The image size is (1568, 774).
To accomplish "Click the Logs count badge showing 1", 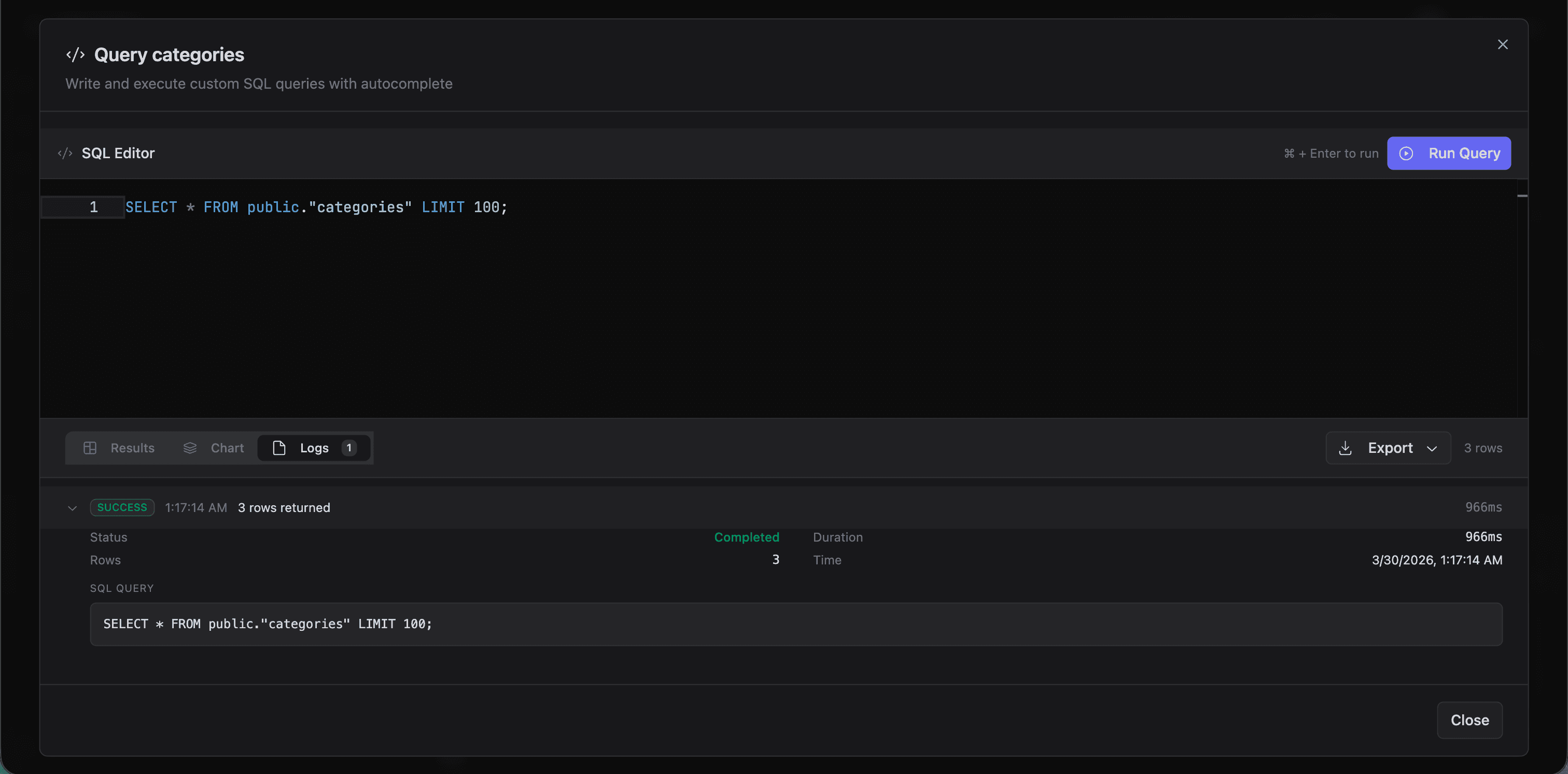I will [349, 448].
